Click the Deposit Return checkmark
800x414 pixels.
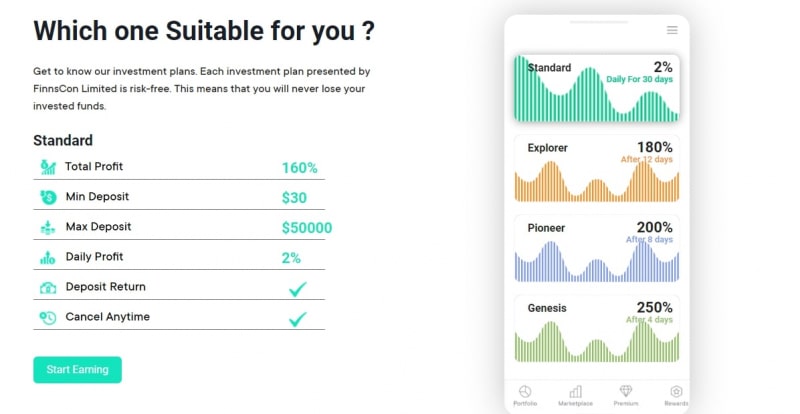point(297,289)
